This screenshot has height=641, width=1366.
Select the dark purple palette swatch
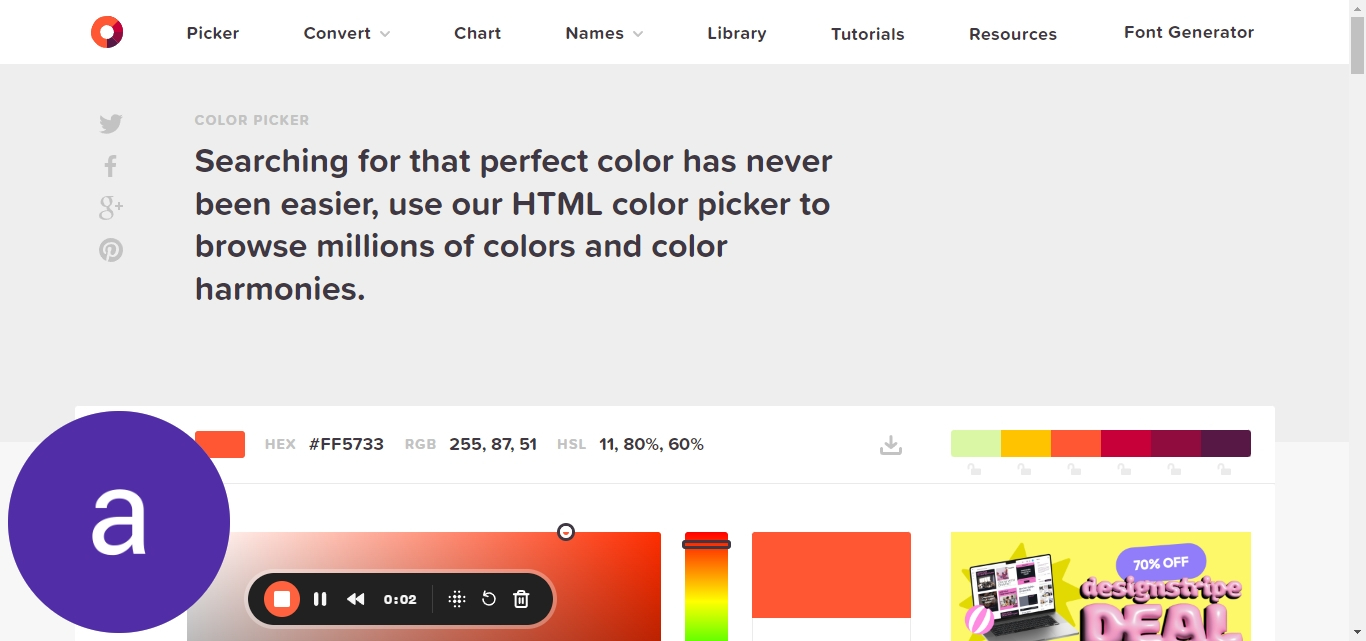tap(1226, 444)
